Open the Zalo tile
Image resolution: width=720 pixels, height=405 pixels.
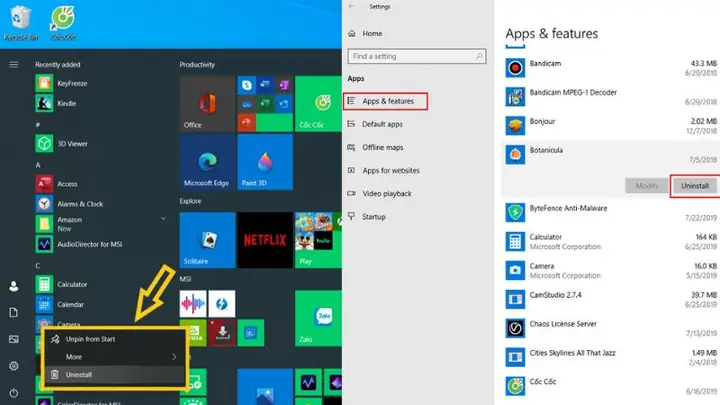coord(318,318)
